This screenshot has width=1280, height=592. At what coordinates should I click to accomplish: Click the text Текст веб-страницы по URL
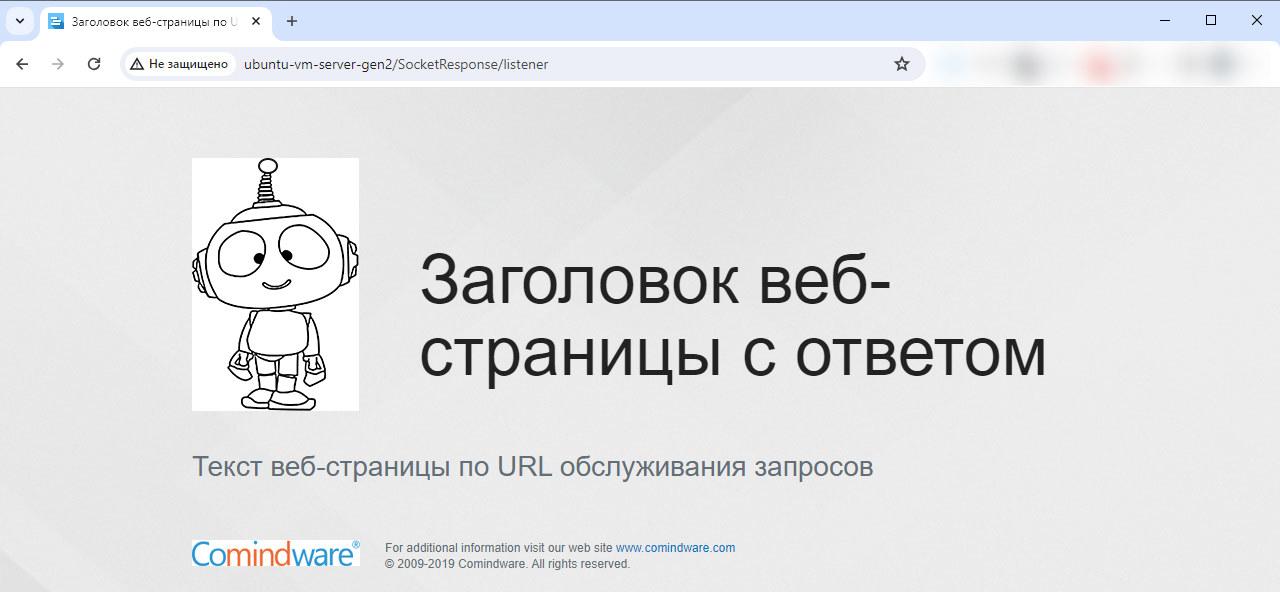[x=372, y=467]
